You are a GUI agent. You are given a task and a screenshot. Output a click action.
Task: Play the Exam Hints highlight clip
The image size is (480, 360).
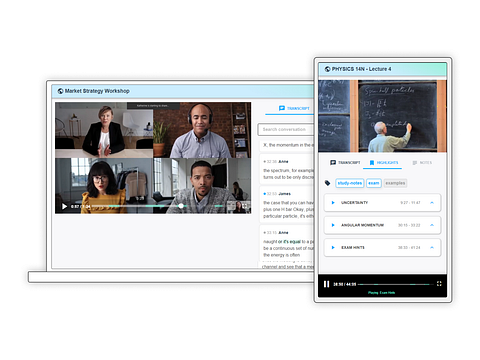(x=333, y=248)
